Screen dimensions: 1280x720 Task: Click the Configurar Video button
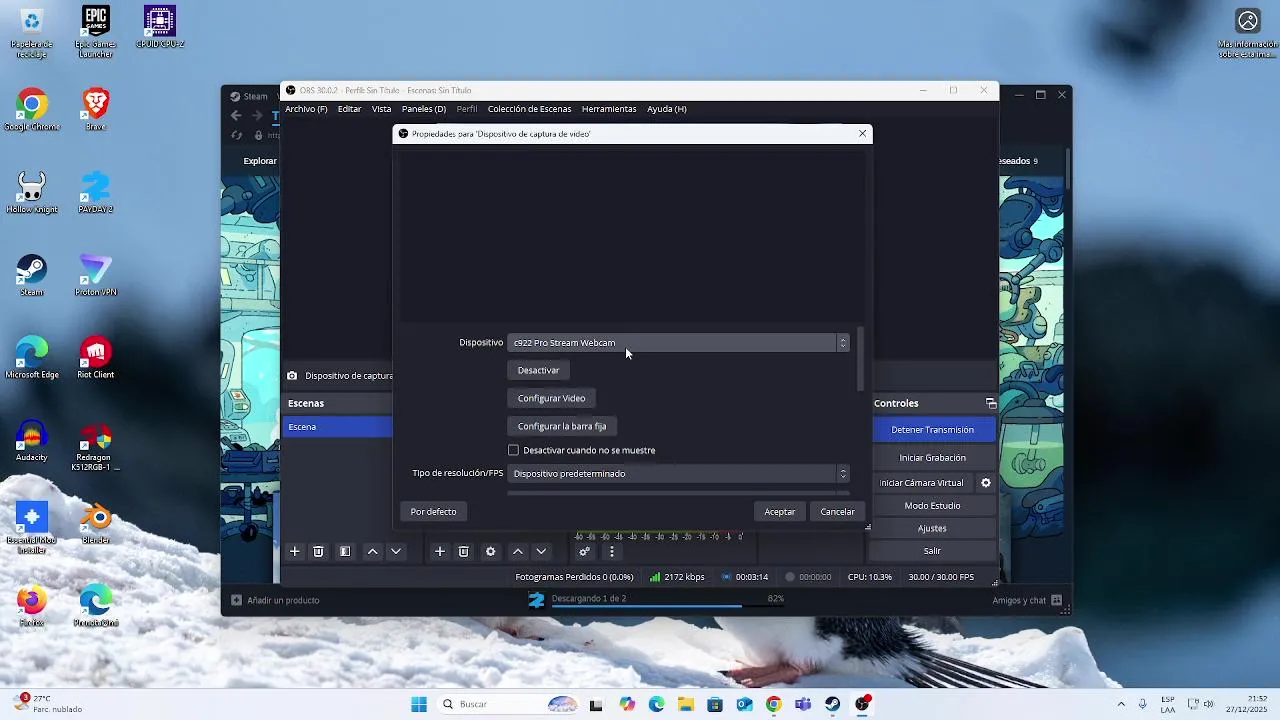tap(551, 398)
